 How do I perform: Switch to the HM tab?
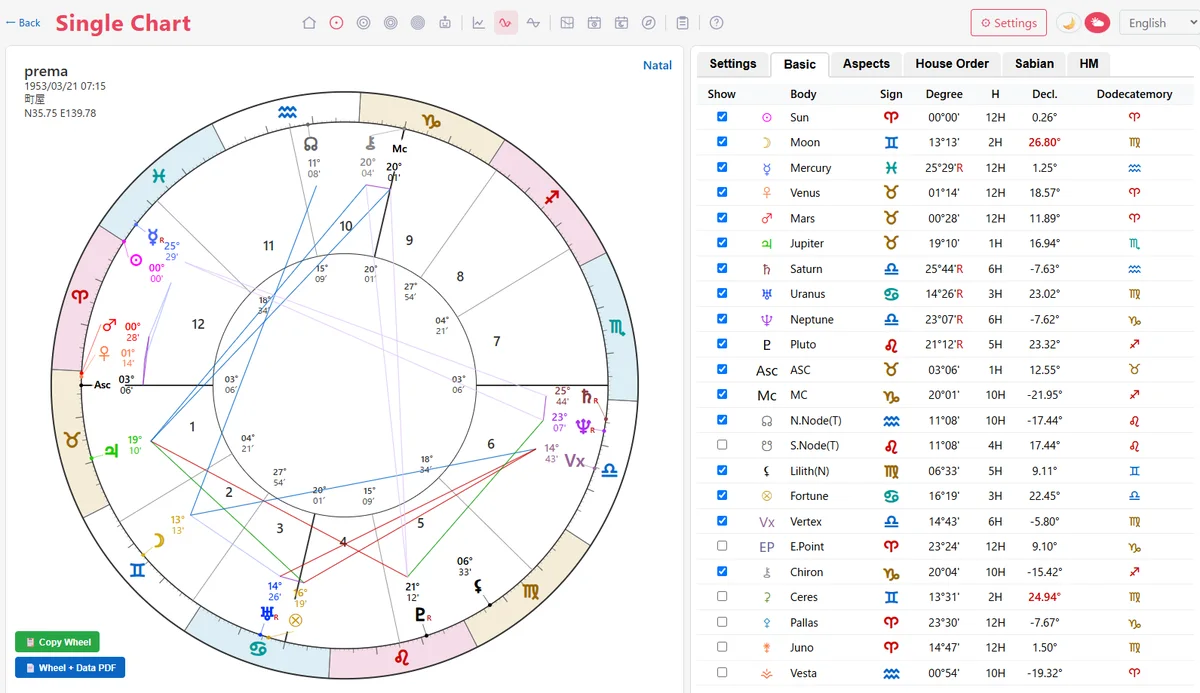tap(1089, 63)
